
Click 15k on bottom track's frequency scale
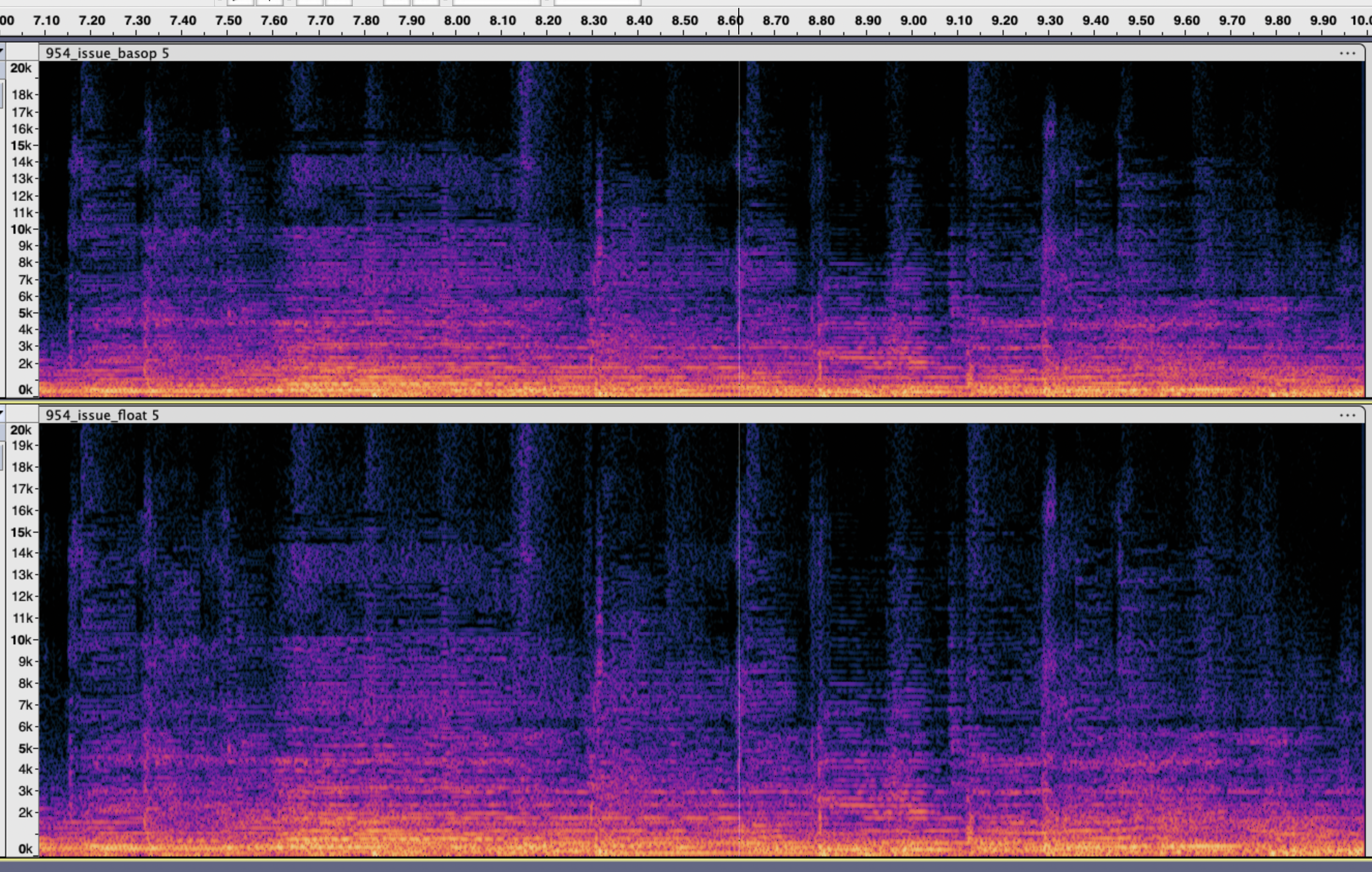coord(21,532)
